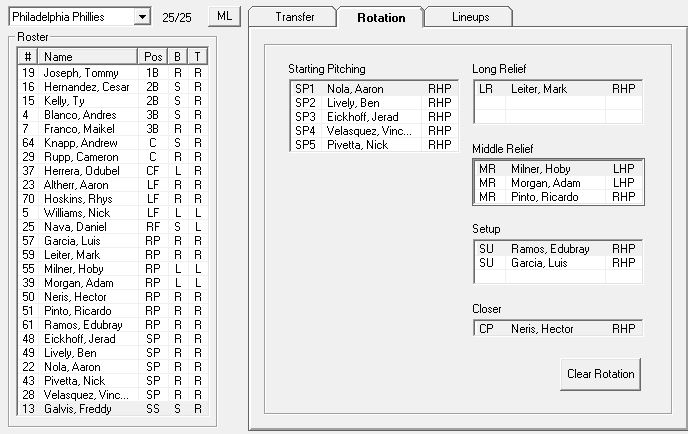Click the # column header in the roster
This screenshot has width=688, height=434.
pos(28,57)
